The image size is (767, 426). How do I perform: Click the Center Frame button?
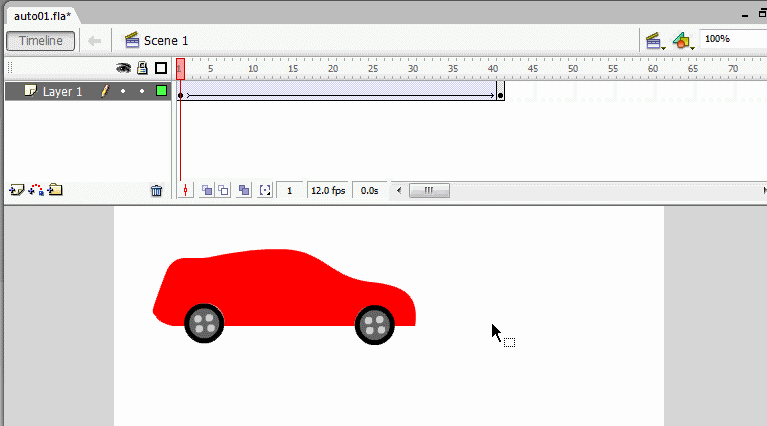click(x=185, y=190)
